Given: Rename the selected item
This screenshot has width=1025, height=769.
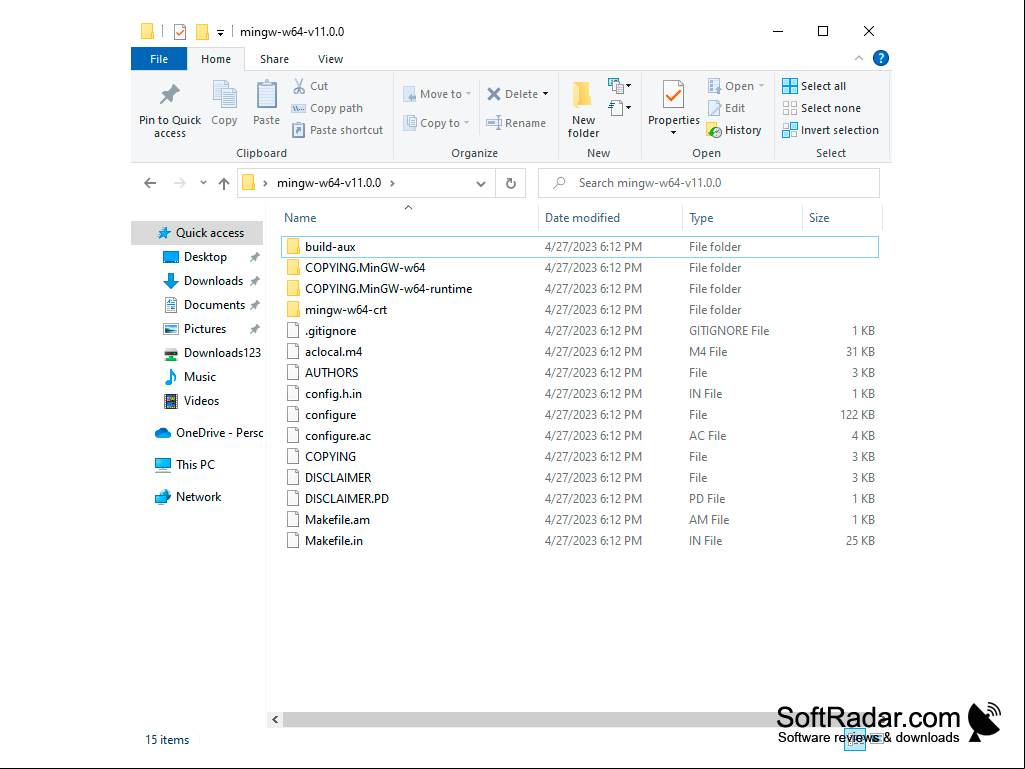Looking at the screenshot, I should tap(516, 123).
